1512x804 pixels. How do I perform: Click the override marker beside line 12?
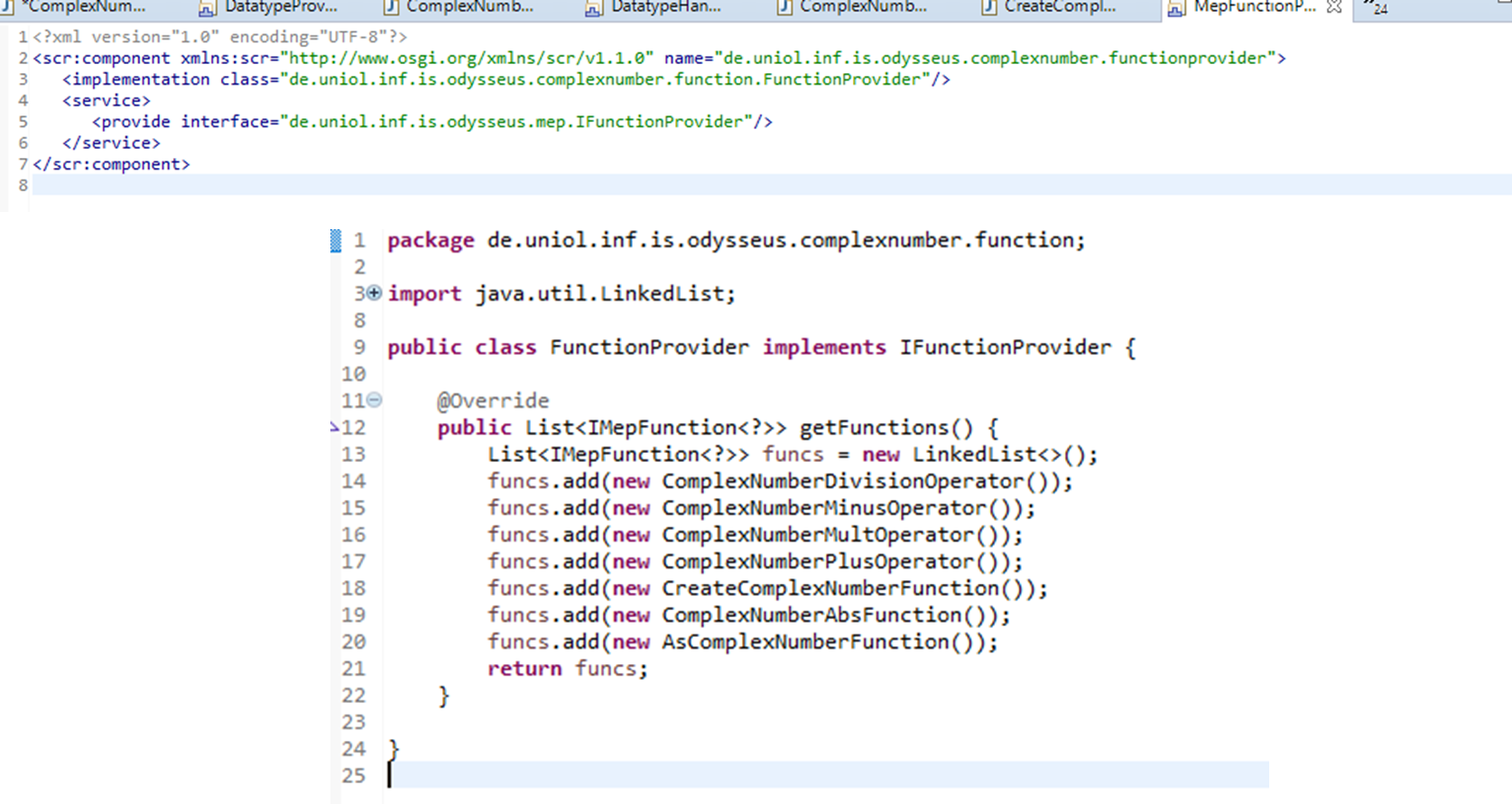335,428
